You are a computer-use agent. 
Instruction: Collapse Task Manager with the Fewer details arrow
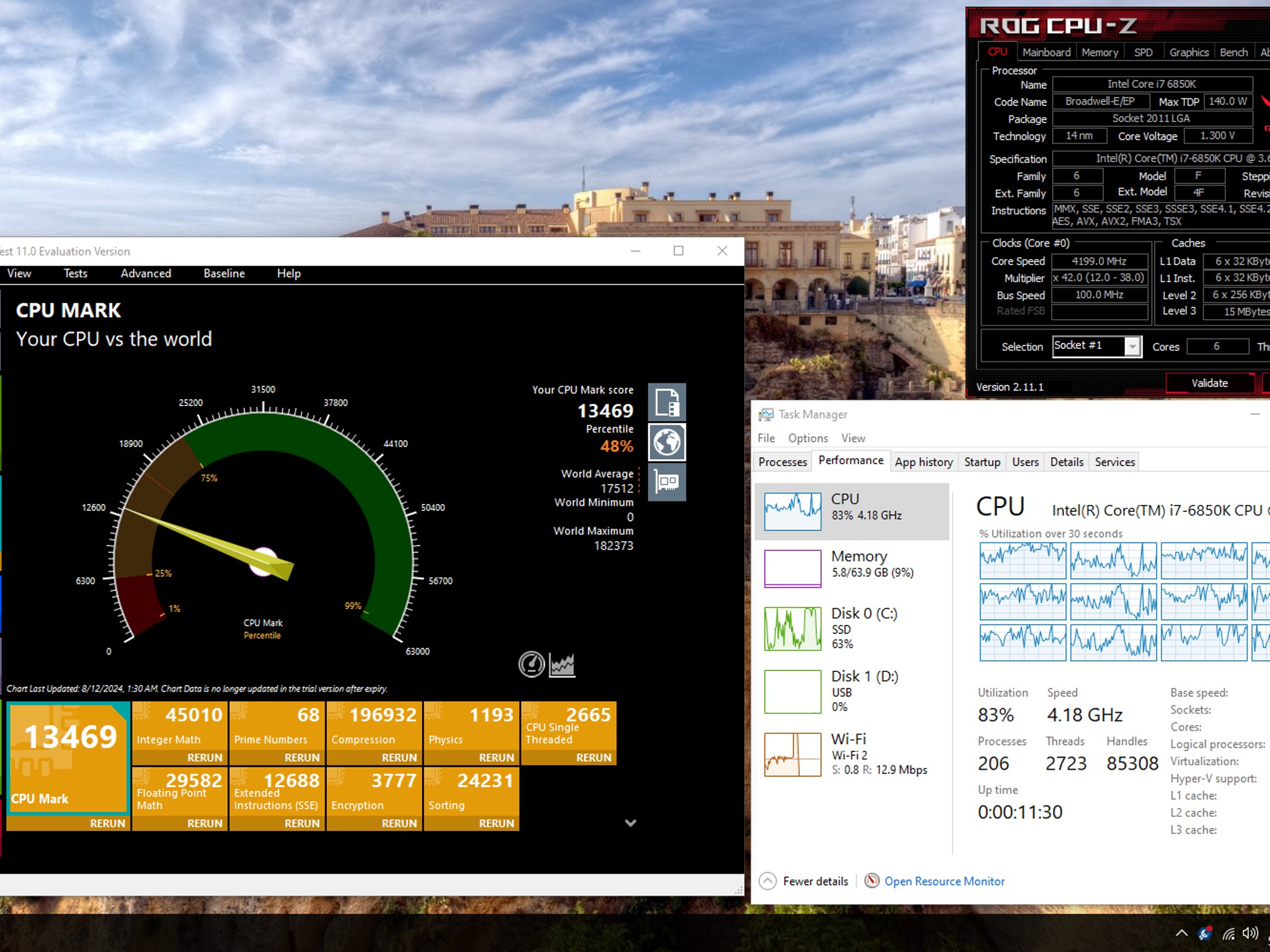pyautogui.click(x=768, y=881)
